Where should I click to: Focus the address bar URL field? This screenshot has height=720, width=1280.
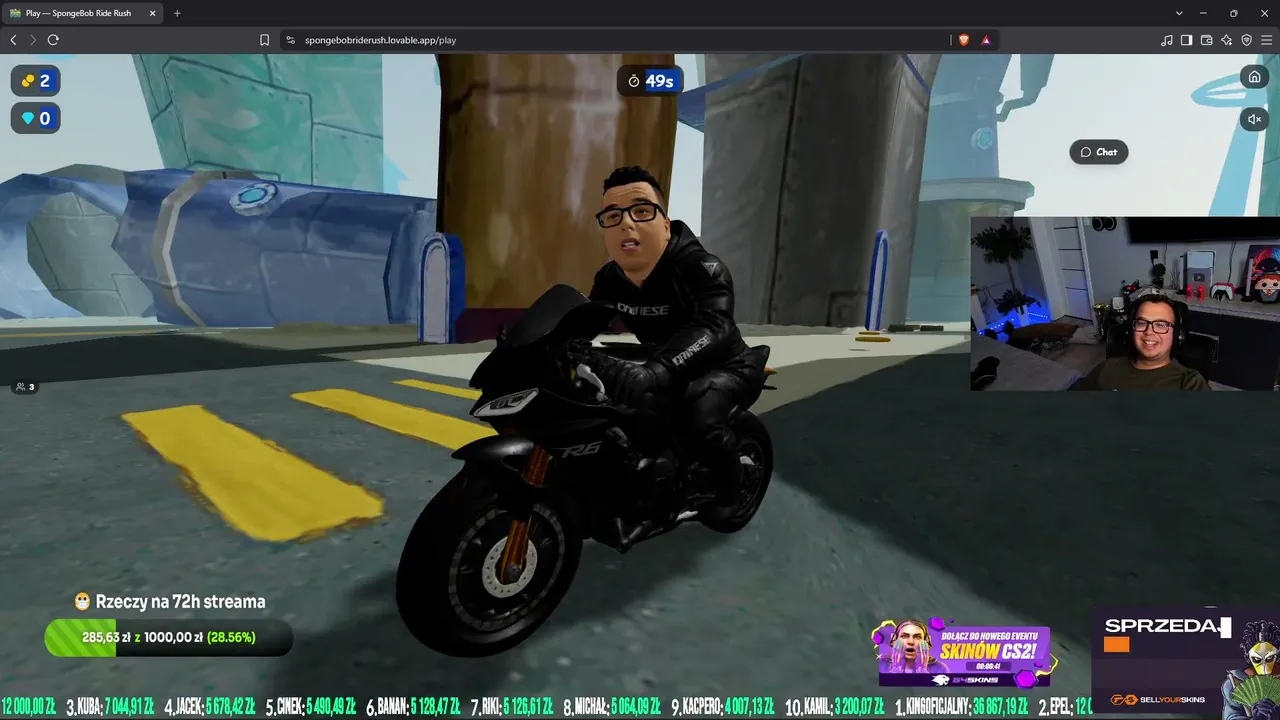click(x=615, y=40)
